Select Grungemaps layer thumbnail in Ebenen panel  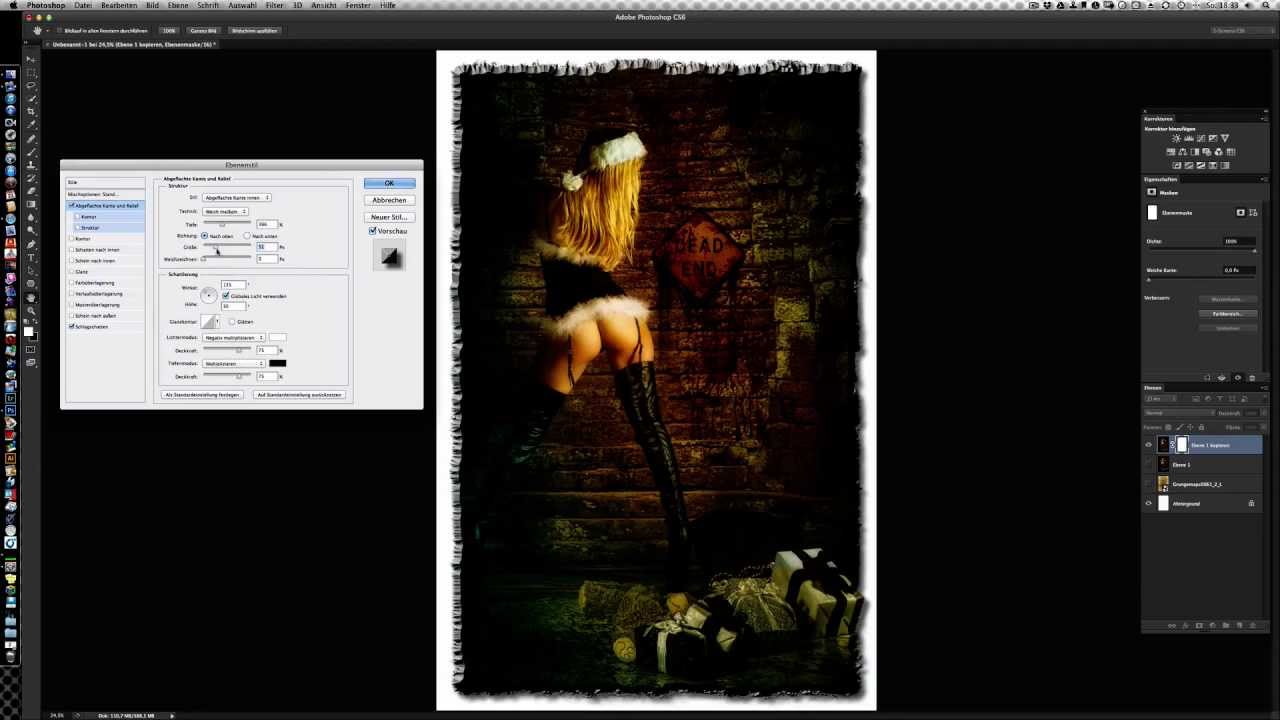1163,484
